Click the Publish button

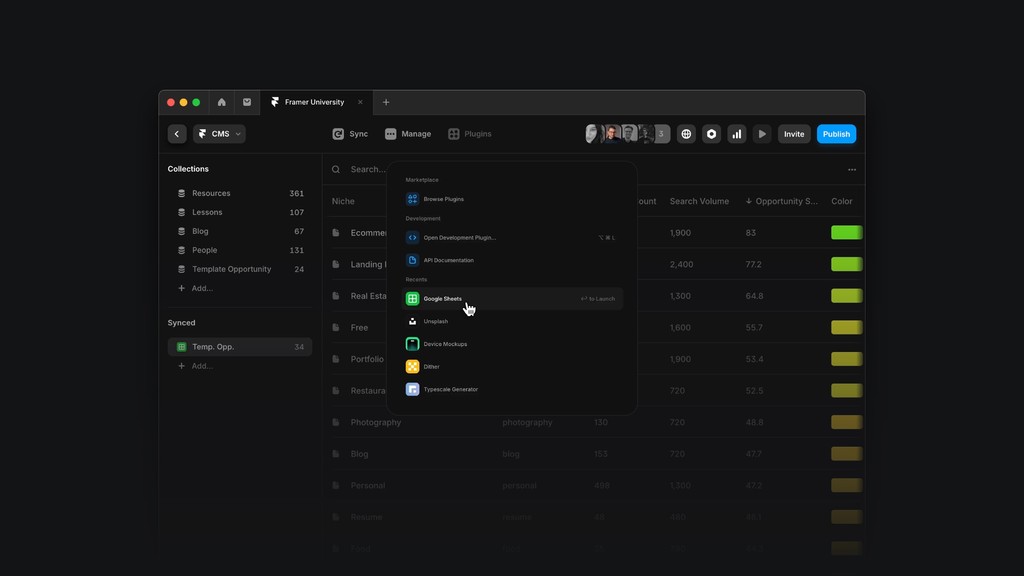[x=836, y=133]
